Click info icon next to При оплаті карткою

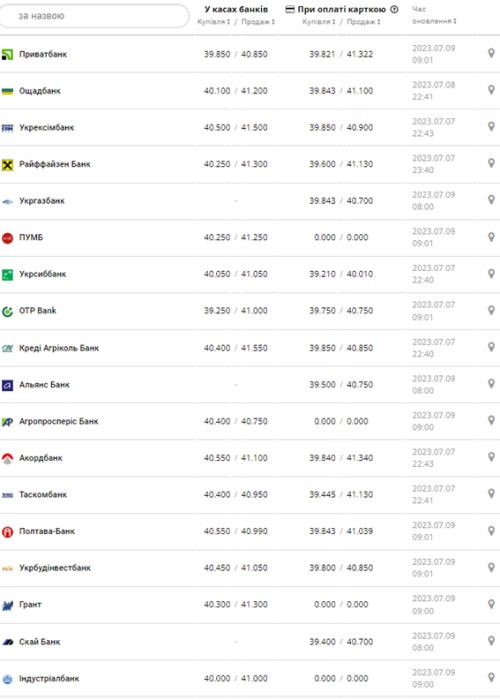click(394, 9)
